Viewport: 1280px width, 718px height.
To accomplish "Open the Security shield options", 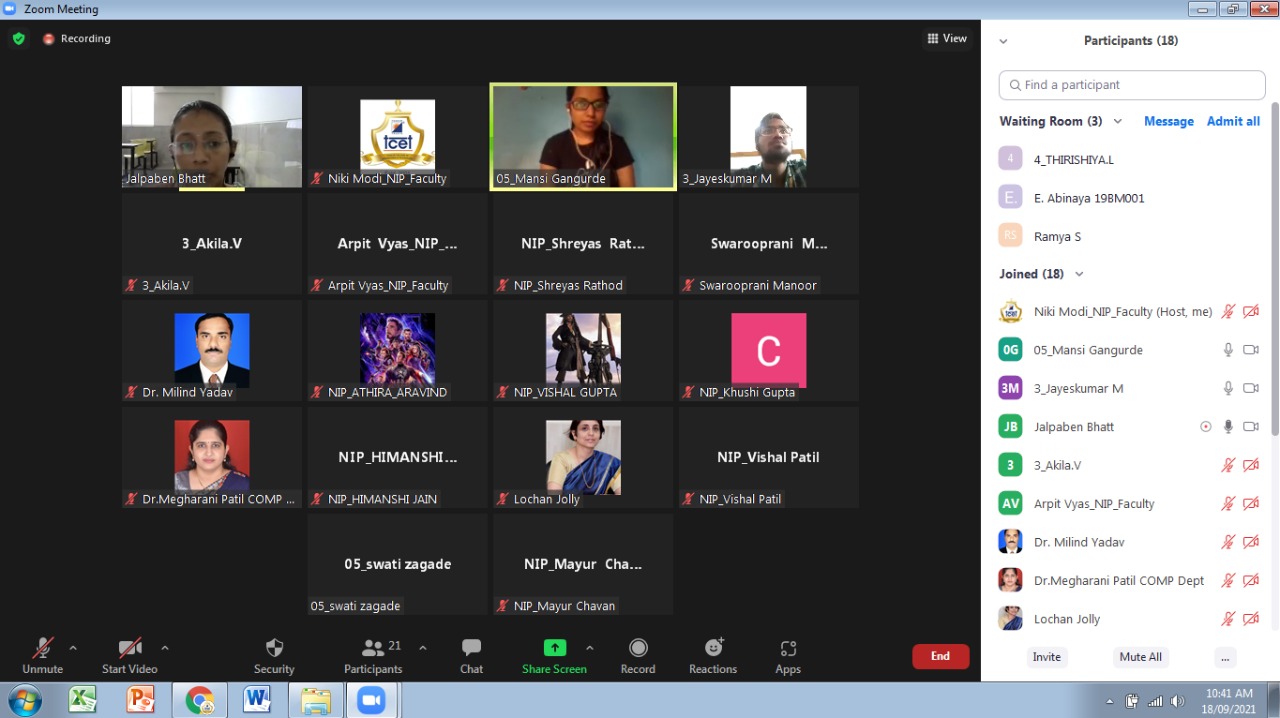I will [x=274, y=656].
